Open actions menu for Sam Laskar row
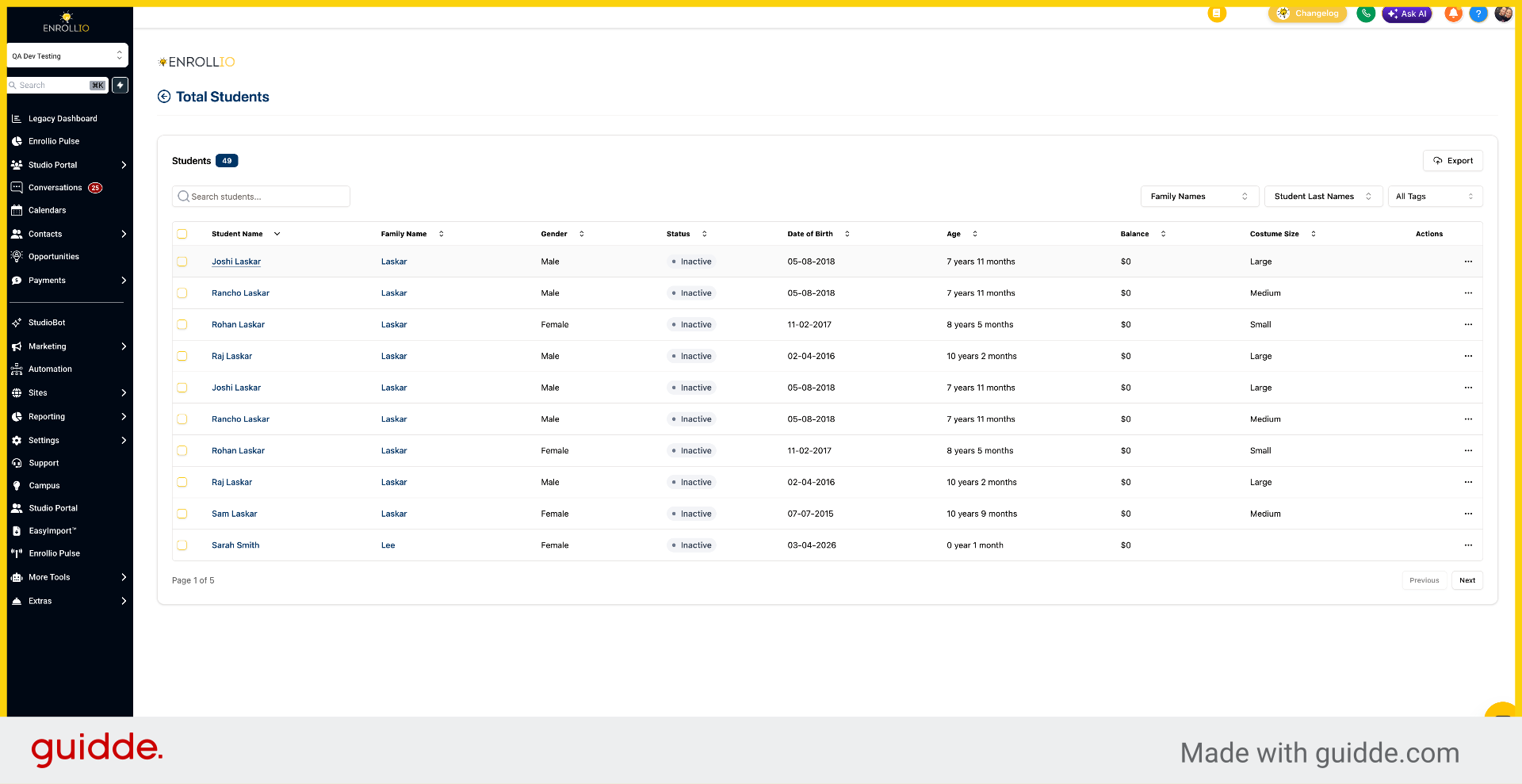 [1468, 514]
